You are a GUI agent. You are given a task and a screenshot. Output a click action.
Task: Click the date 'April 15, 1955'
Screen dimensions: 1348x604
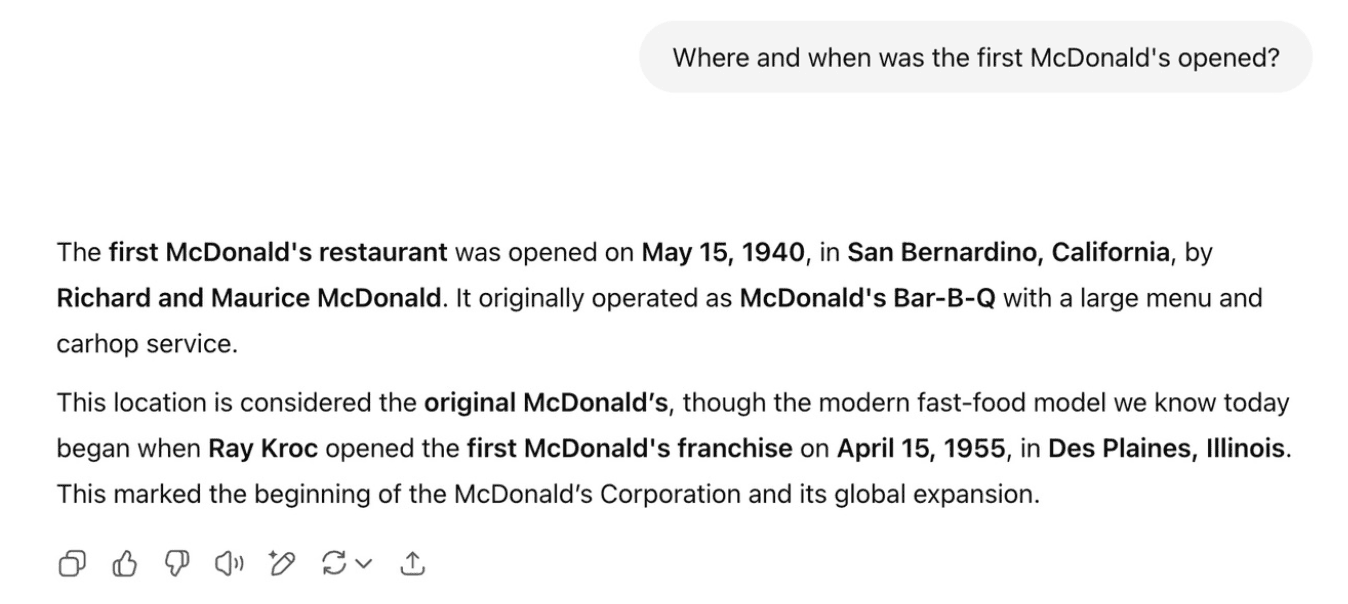(x=921, y=448)
